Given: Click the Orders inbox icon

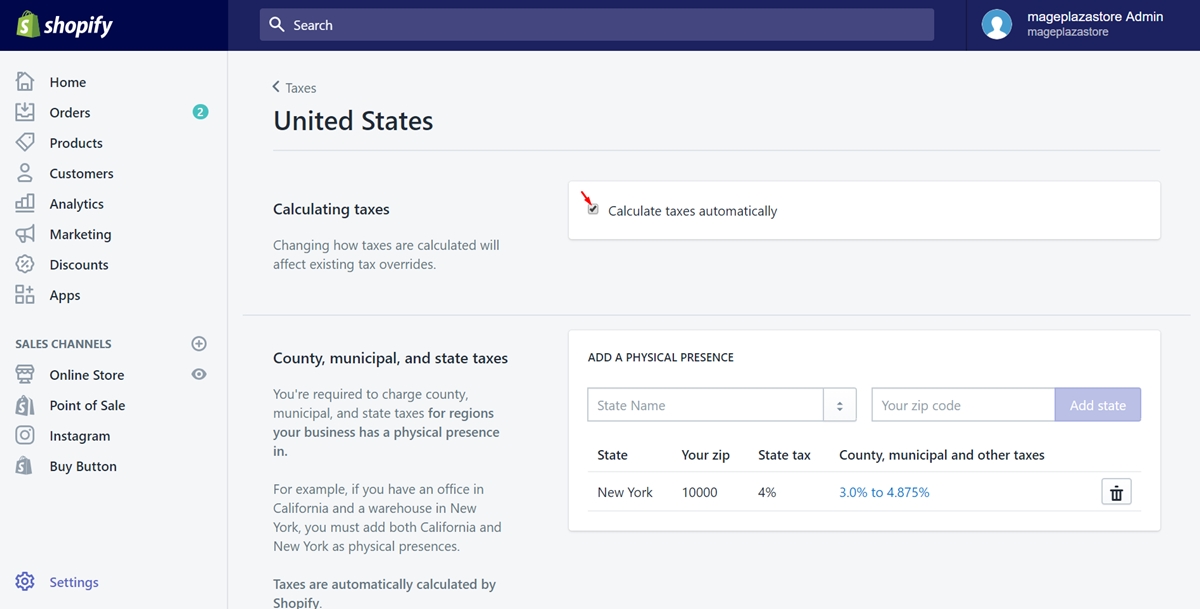Looking at the screenshot, I should pyautogui.click(x=25, y=112).
